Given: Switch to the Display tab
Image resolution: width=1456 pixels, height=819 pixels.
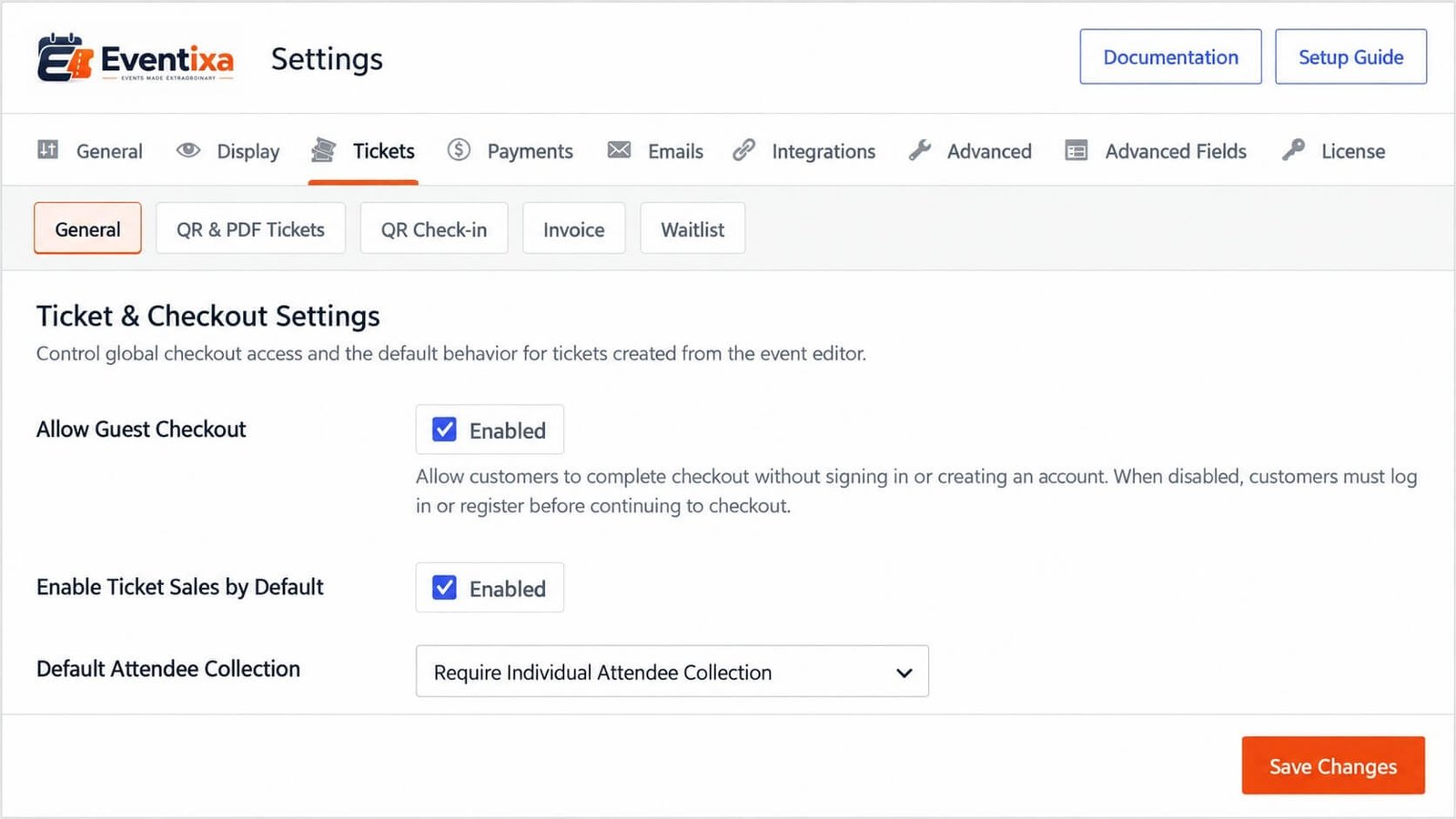Looking at the screenshot, I should tap(227, 151).
